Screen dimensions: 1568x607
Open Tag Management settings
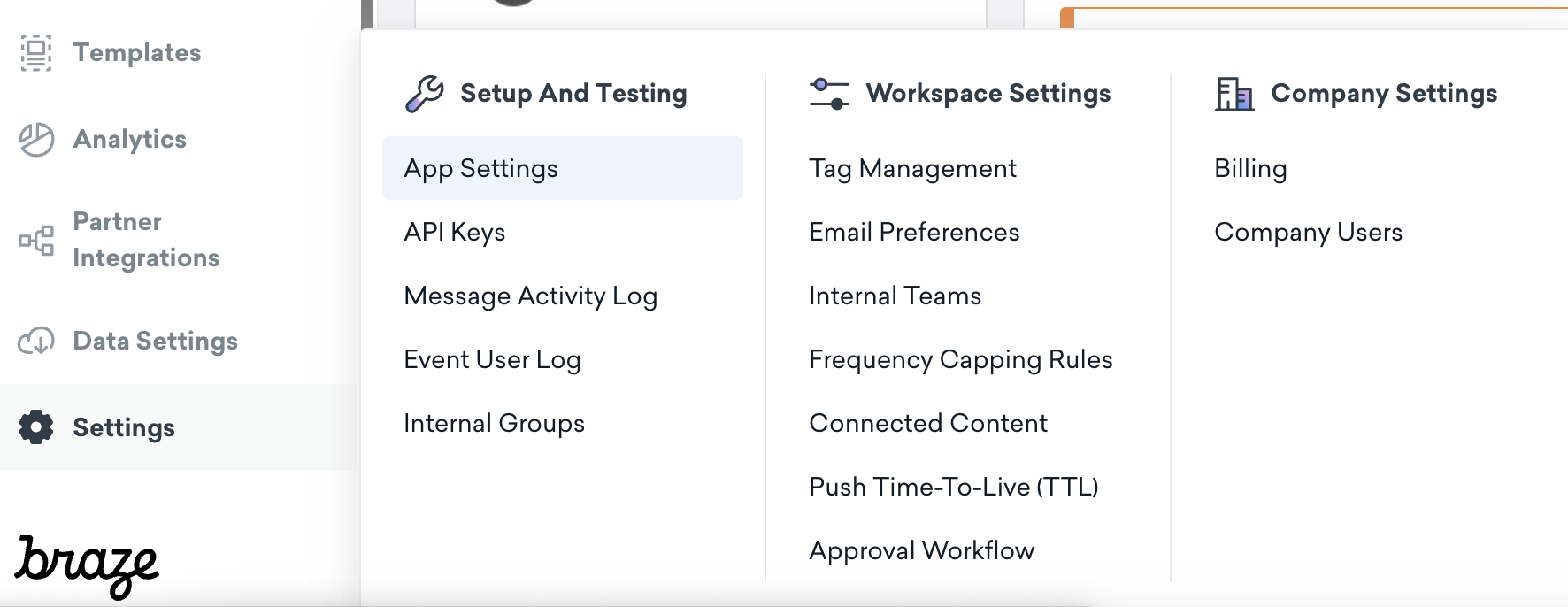(x=912, y=168)
